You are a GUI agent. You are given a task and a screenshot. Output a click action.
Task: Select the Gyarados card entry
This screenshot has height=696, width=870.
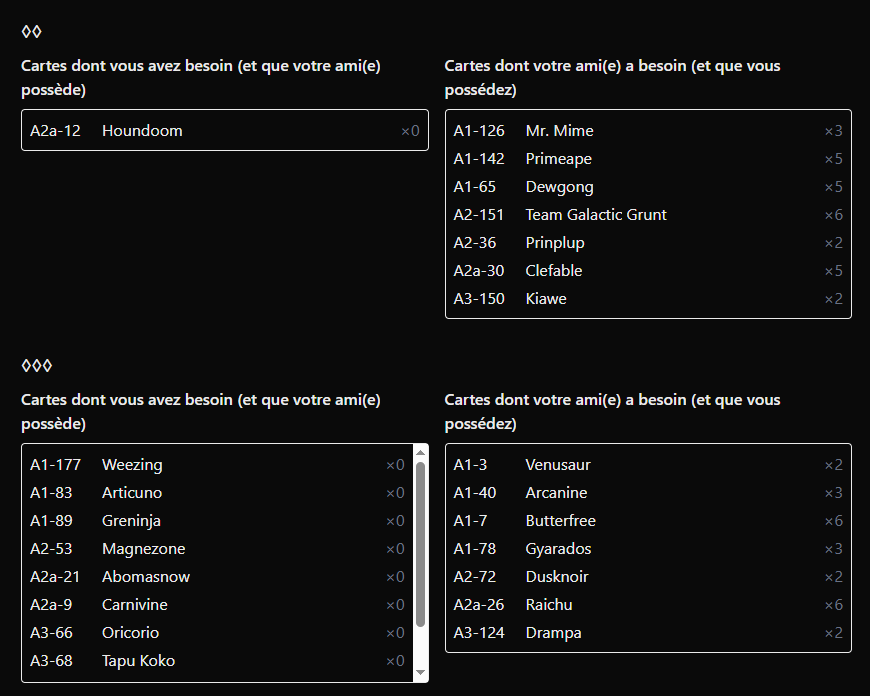(x=647, y=549)
